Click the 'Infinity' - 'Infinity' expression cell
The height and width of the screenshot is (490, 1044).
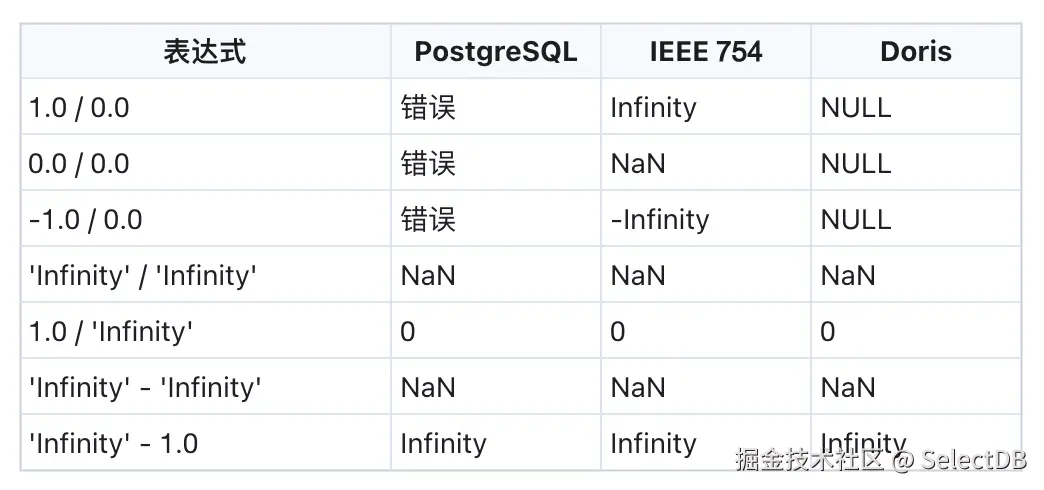145,388
